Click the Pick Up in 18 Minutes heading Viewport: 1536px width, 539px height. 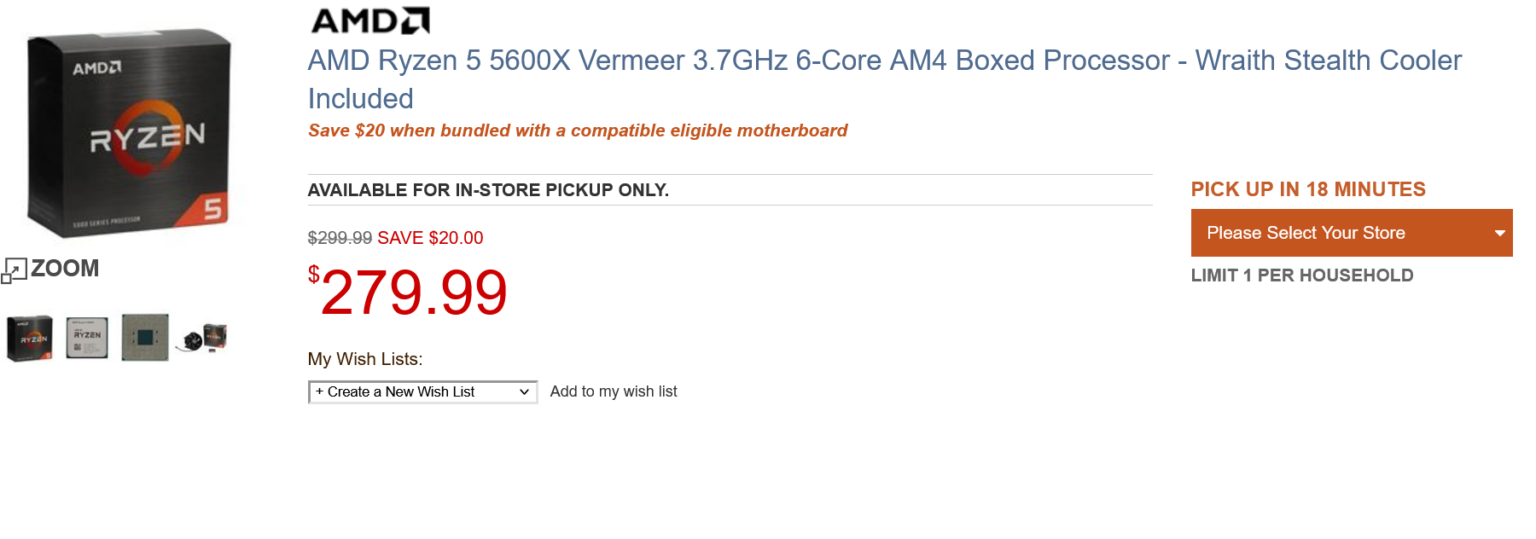[x=1308, y=189]
